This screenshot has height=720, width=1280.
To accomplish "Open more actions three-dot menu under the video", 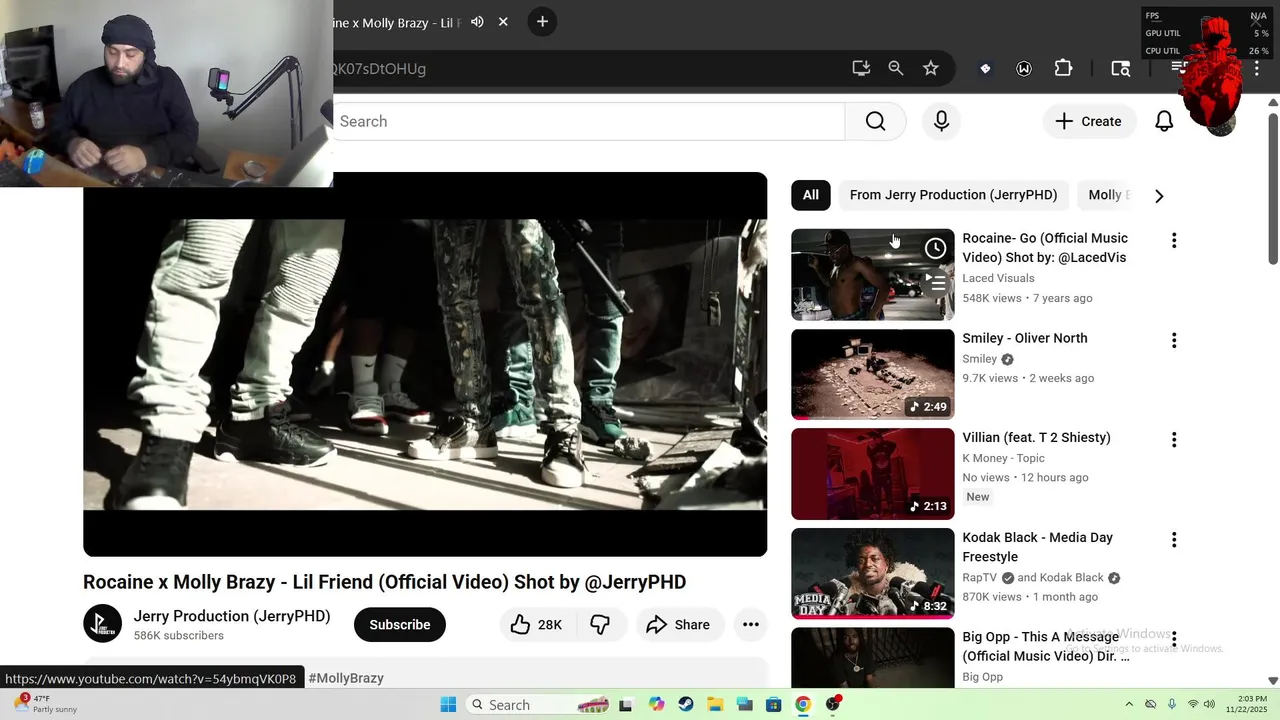I will point(751,624).
